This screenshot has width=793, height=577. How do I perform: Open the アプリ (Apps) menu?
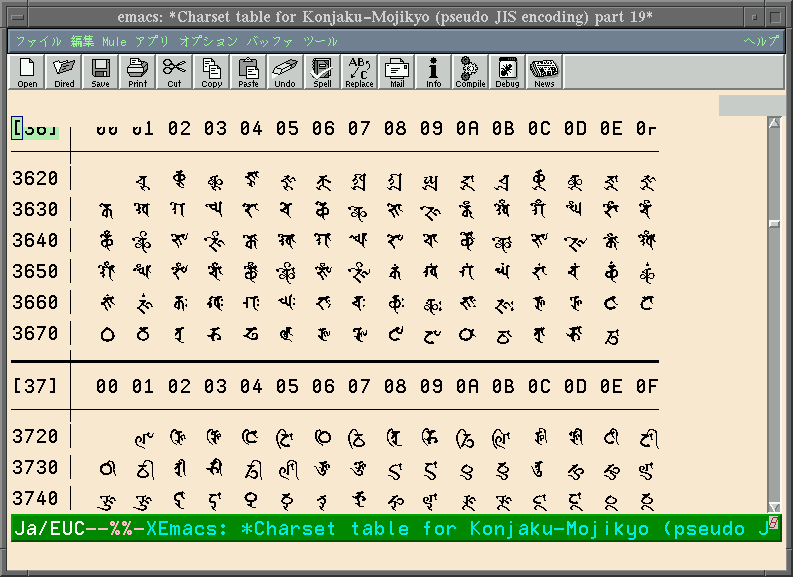pos(152,41)
